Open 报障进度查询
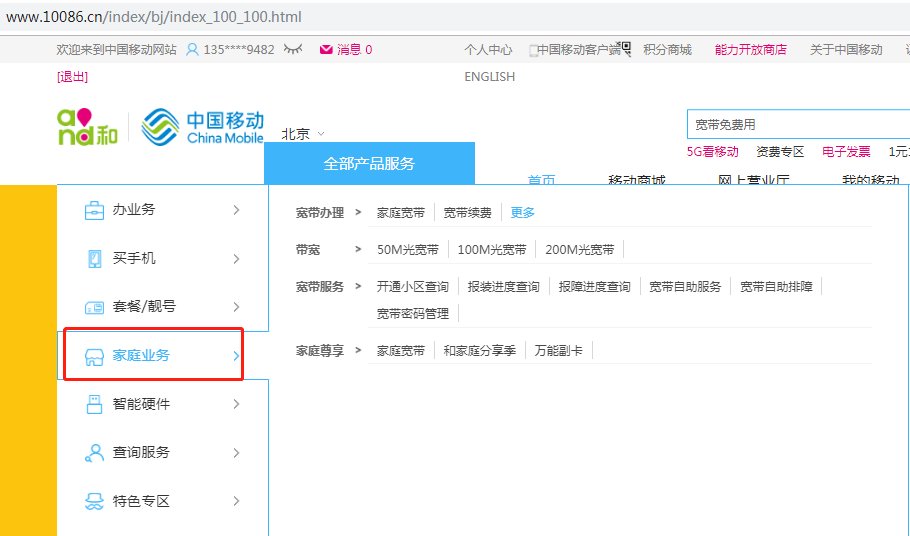Image resolution: width=910 pixels, height=536 pixels. click(x=594, y=287)
